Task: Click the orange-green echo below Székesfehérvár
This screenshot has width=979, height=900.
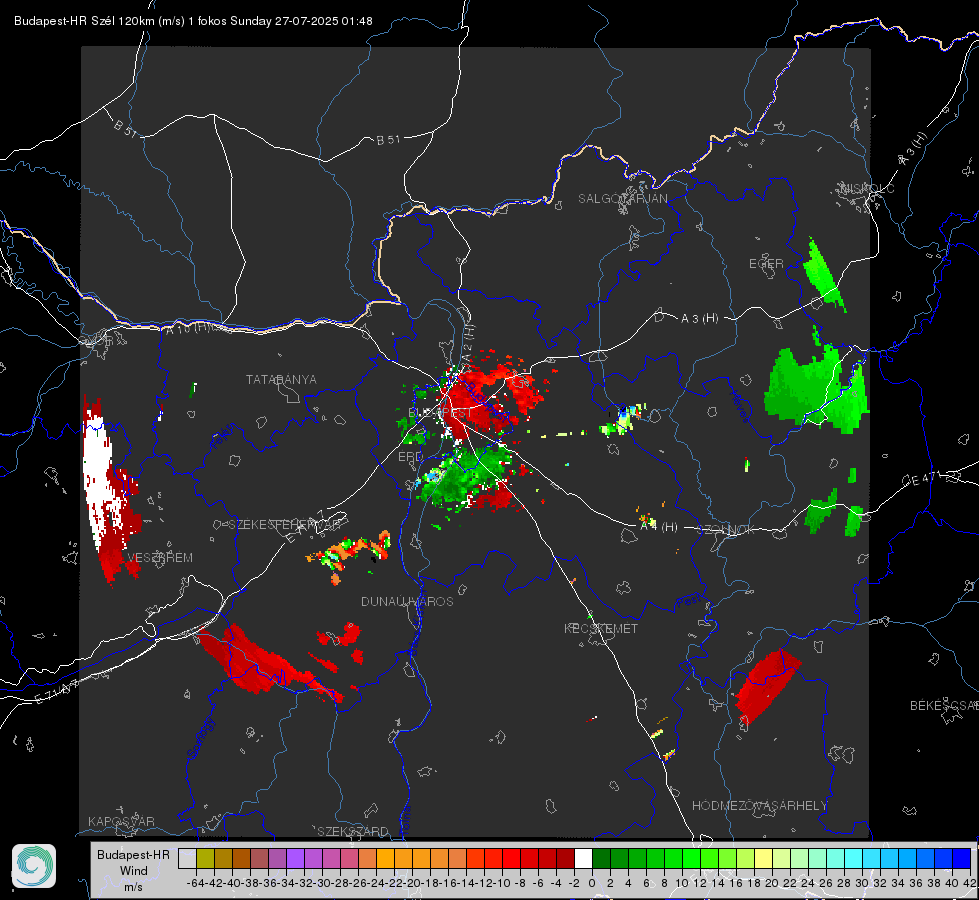Action: 350,555
